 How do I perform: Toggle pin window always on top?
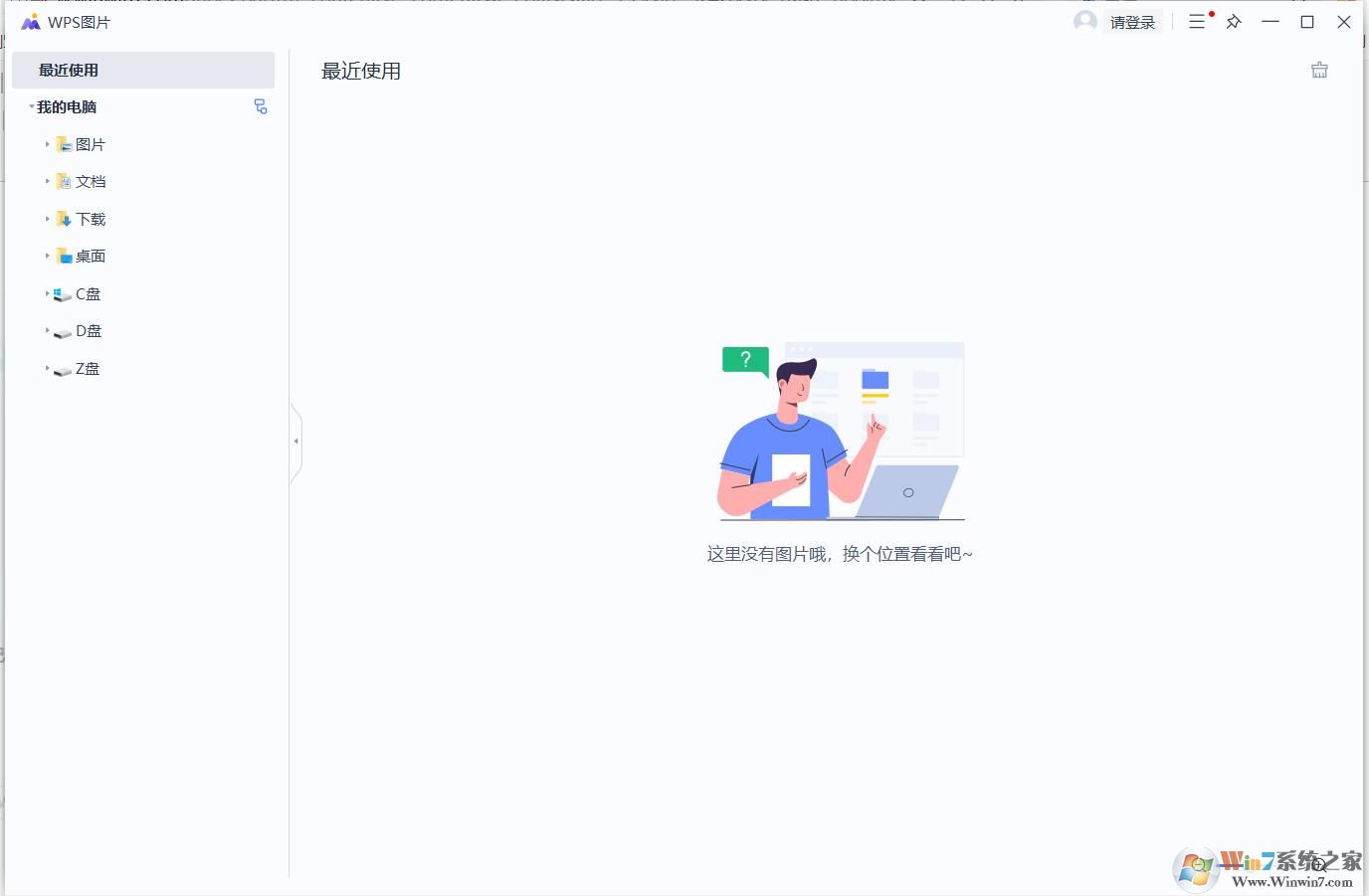(1233, 21)
